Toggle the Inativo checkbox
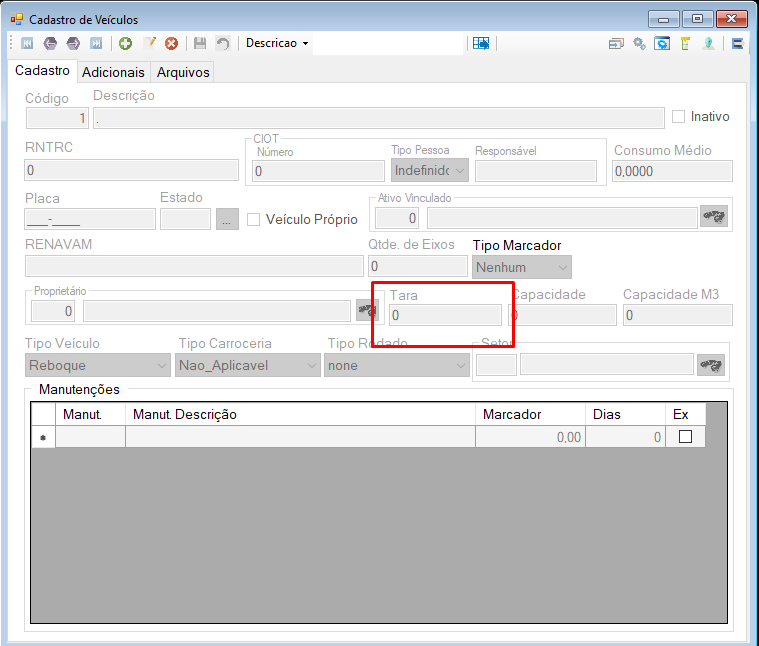Screen dimensions: 759x646 click(x=679, y=117)
